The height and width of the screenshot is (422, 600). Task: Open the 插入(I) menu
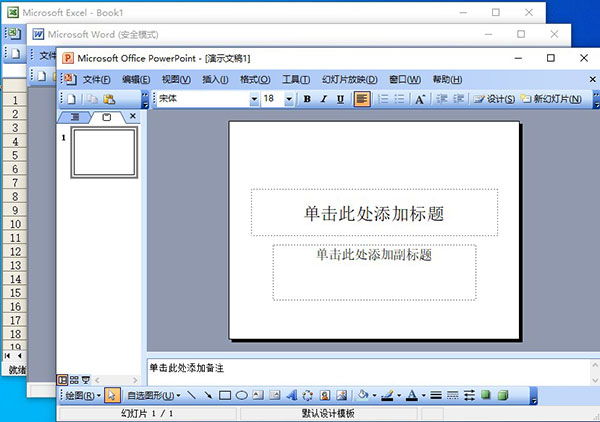[x=215, y=80]
